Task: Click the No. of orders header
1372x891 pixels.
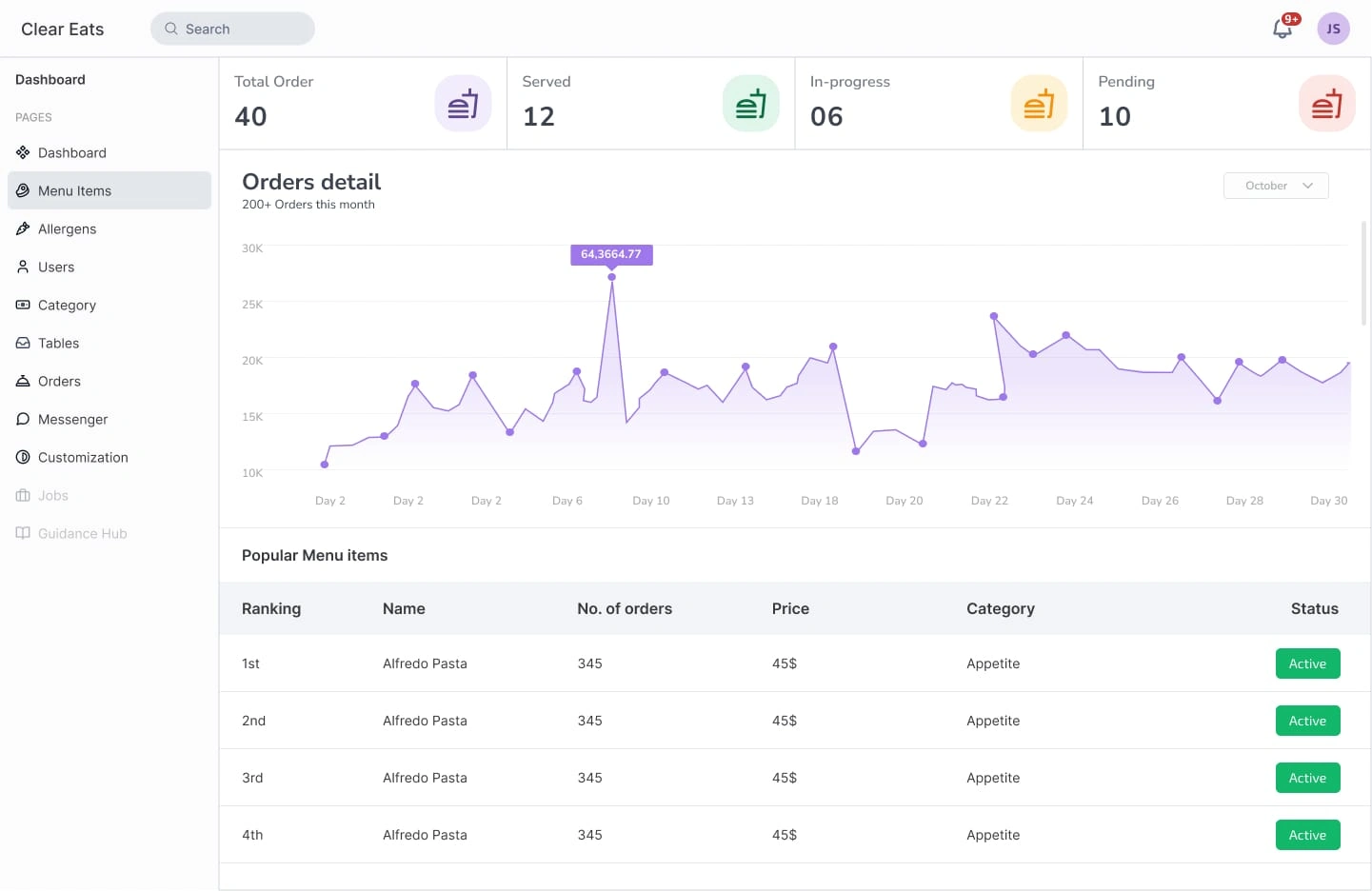Action: (625, 608)
